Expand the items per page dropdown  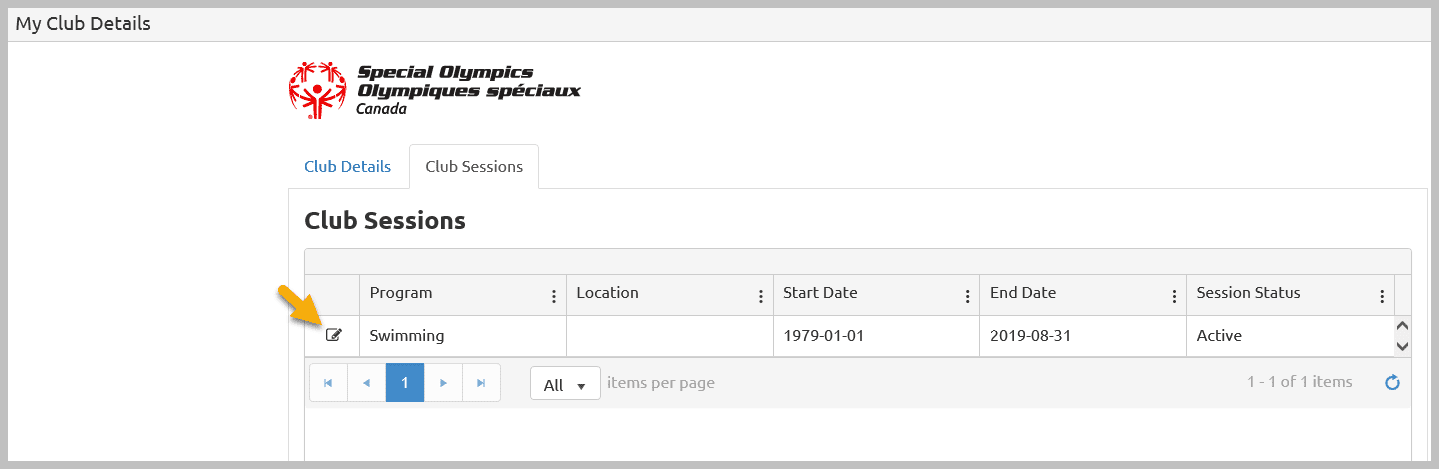(565, 384)
